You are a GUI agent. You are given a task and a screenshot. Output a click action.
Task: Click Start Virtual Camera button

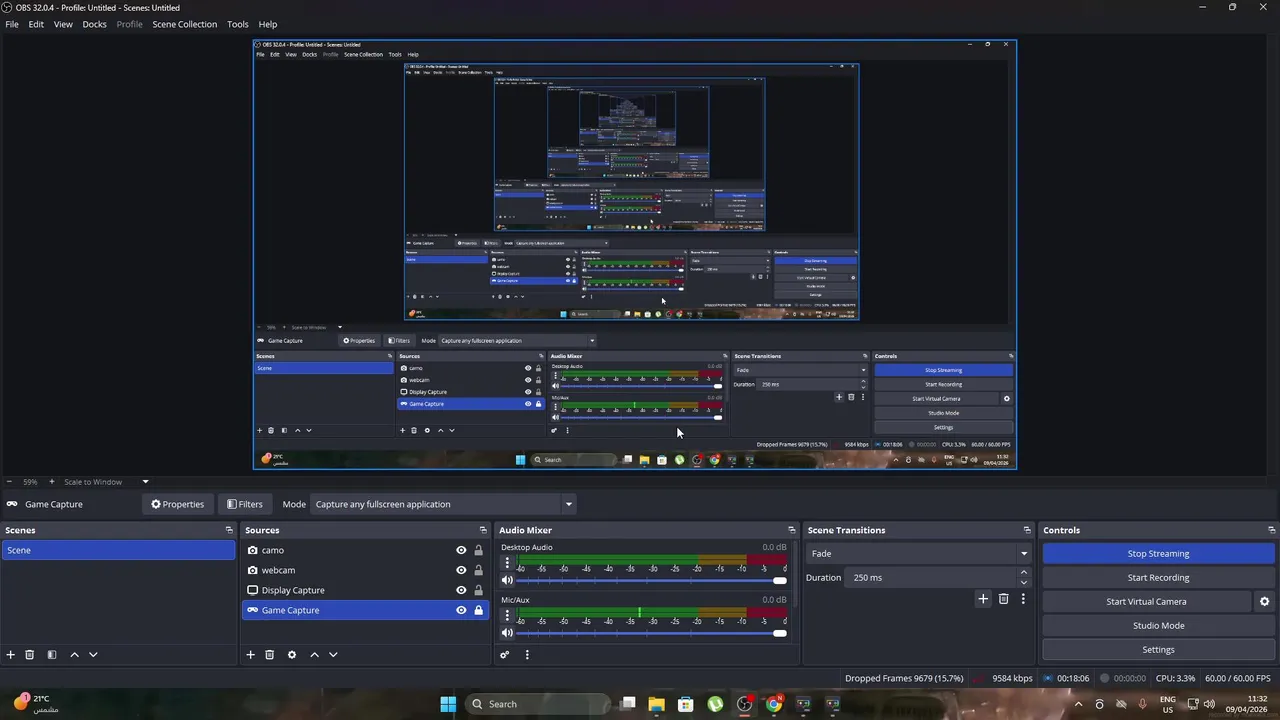(1146, 602)
